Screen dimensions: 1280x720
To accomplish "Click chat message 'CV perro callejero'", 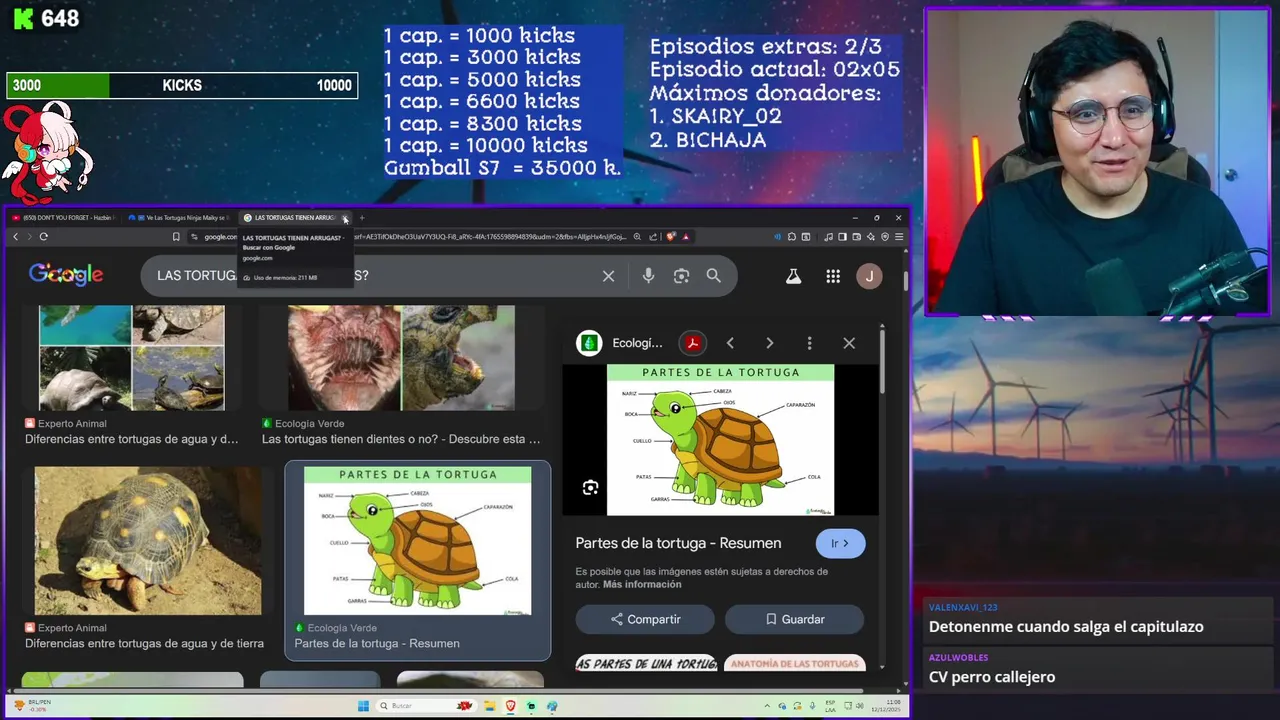I will point(992,677).
